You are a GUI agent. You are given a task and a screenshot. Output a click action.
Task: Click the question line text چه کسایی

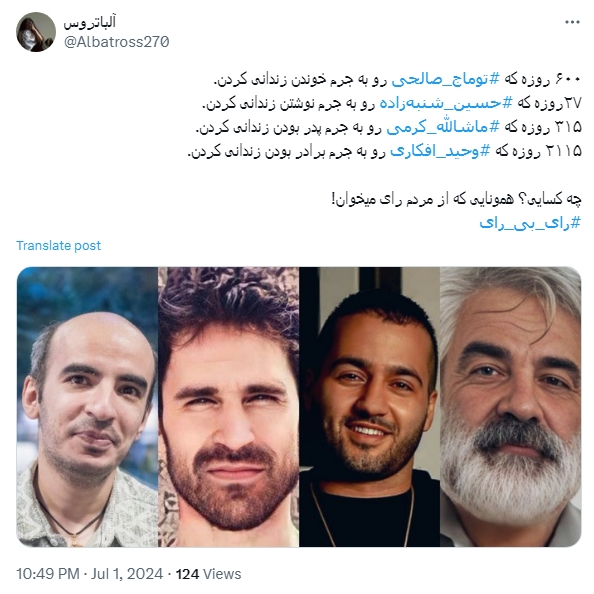pos(456,199)
